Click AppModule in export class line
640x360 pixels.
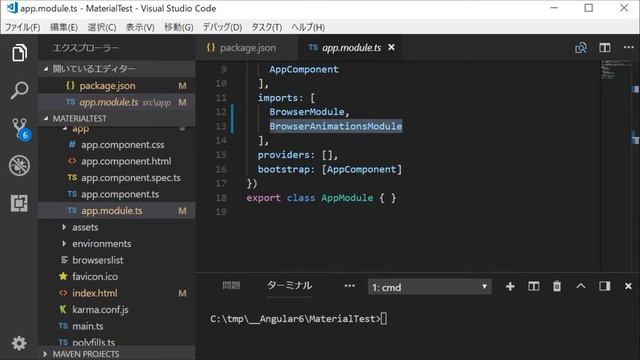click(x=347, y=198)
